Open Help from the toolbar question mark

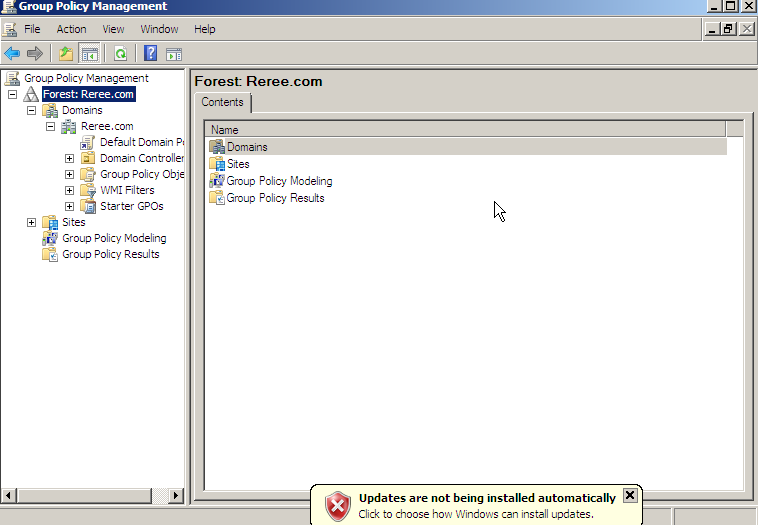click(151, 53)
